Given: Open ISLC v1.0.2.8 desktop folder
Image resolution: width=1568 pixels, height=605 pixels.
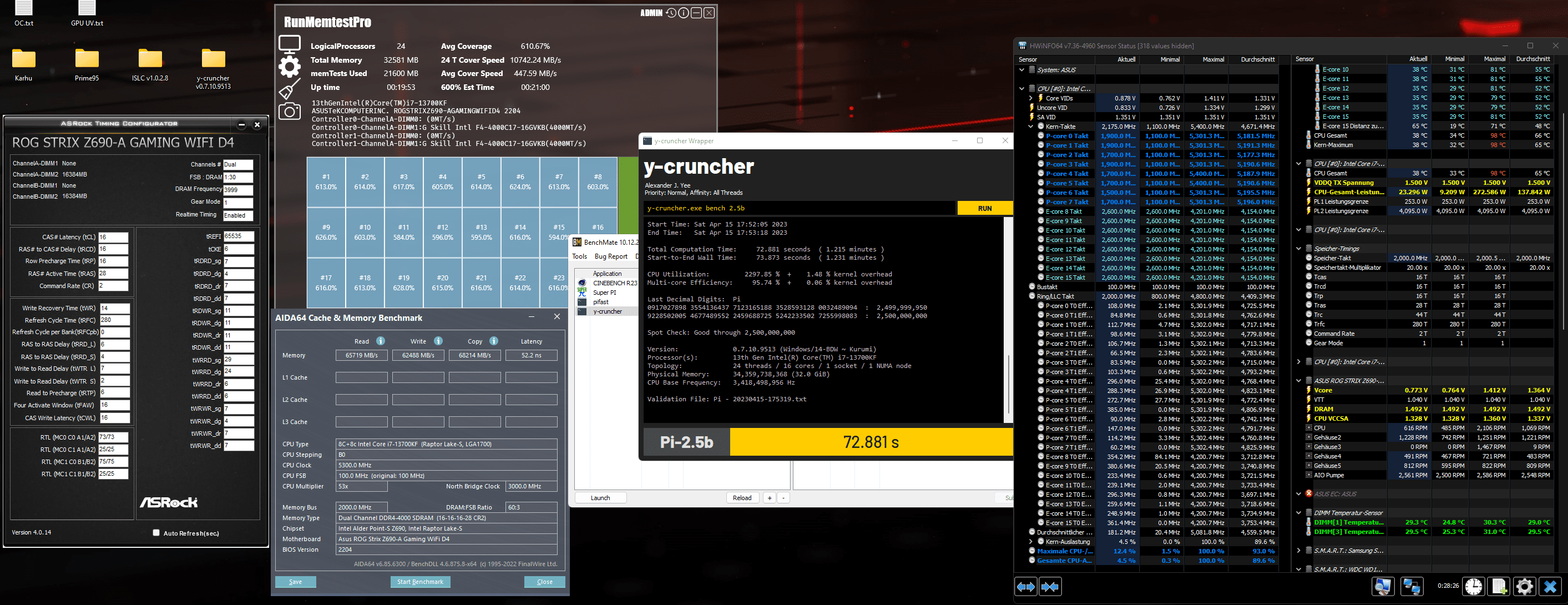Looking at the screenshot, I should coord(150,64).
